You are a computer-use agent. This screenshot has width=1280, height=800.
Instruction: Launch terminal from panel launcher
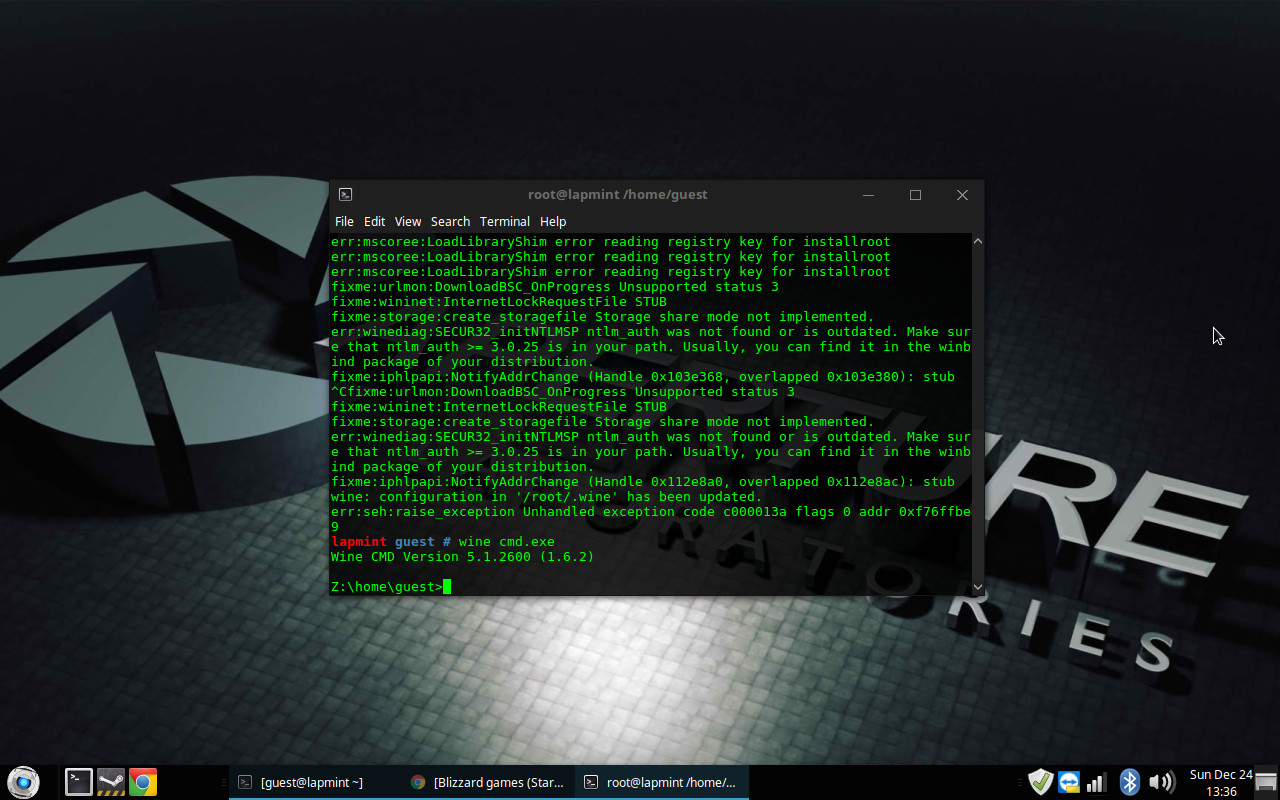(x=79, y=782)
